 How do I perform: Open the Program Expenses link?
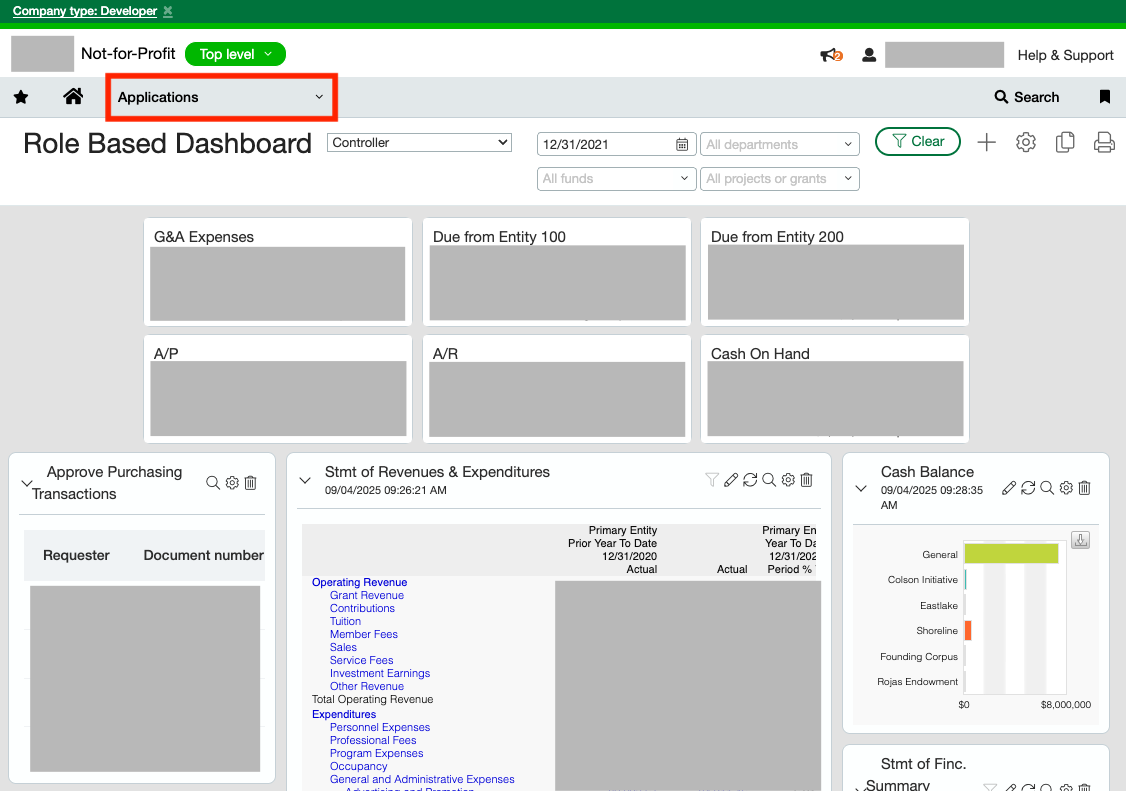click(x=376, y=753)
